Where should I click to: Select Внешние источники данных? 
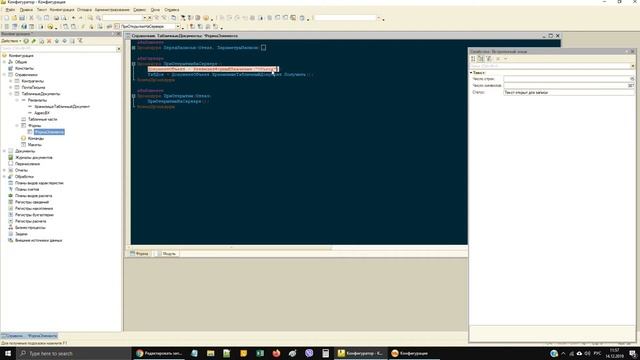point(38,240)
